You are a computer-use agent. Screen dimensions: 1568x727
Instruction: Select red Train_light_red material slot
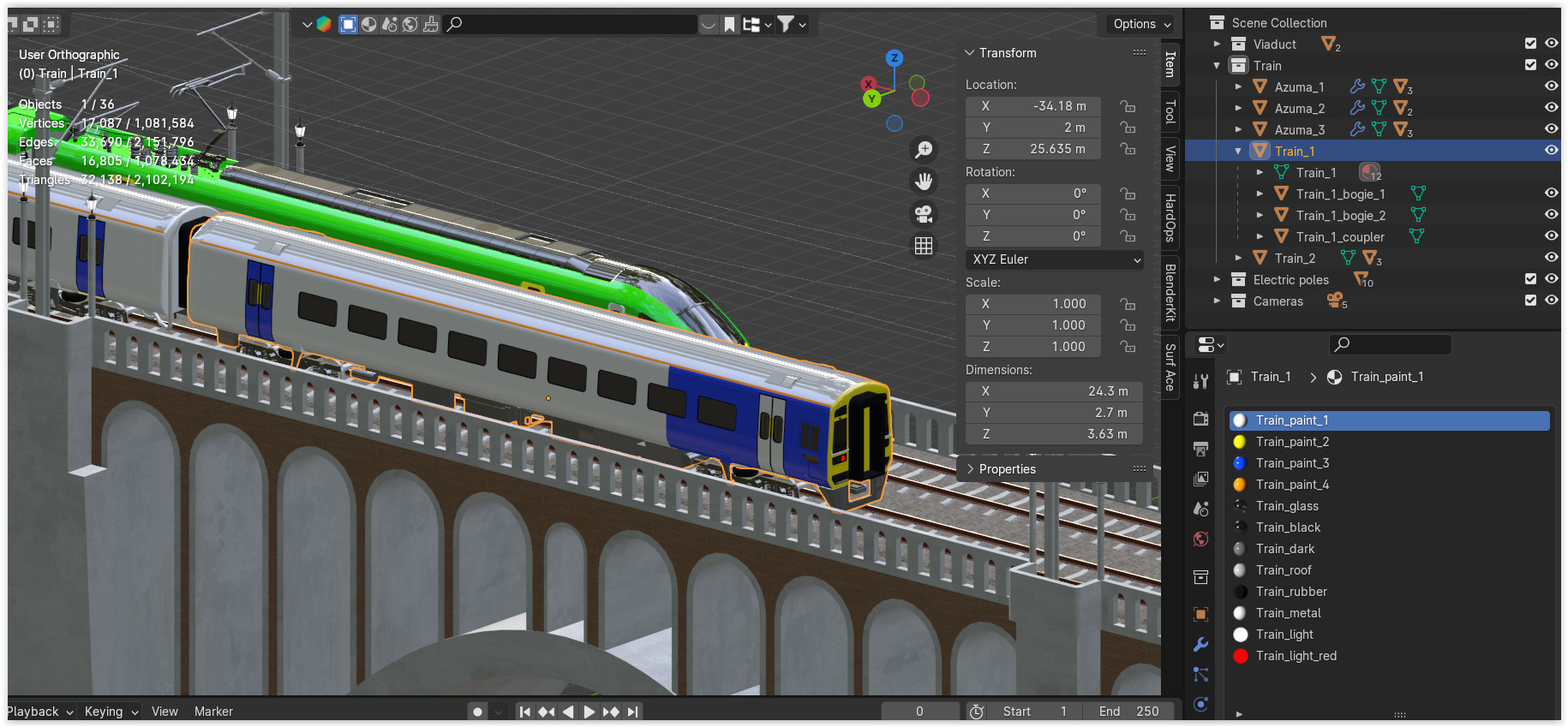tap(1387, 656)
